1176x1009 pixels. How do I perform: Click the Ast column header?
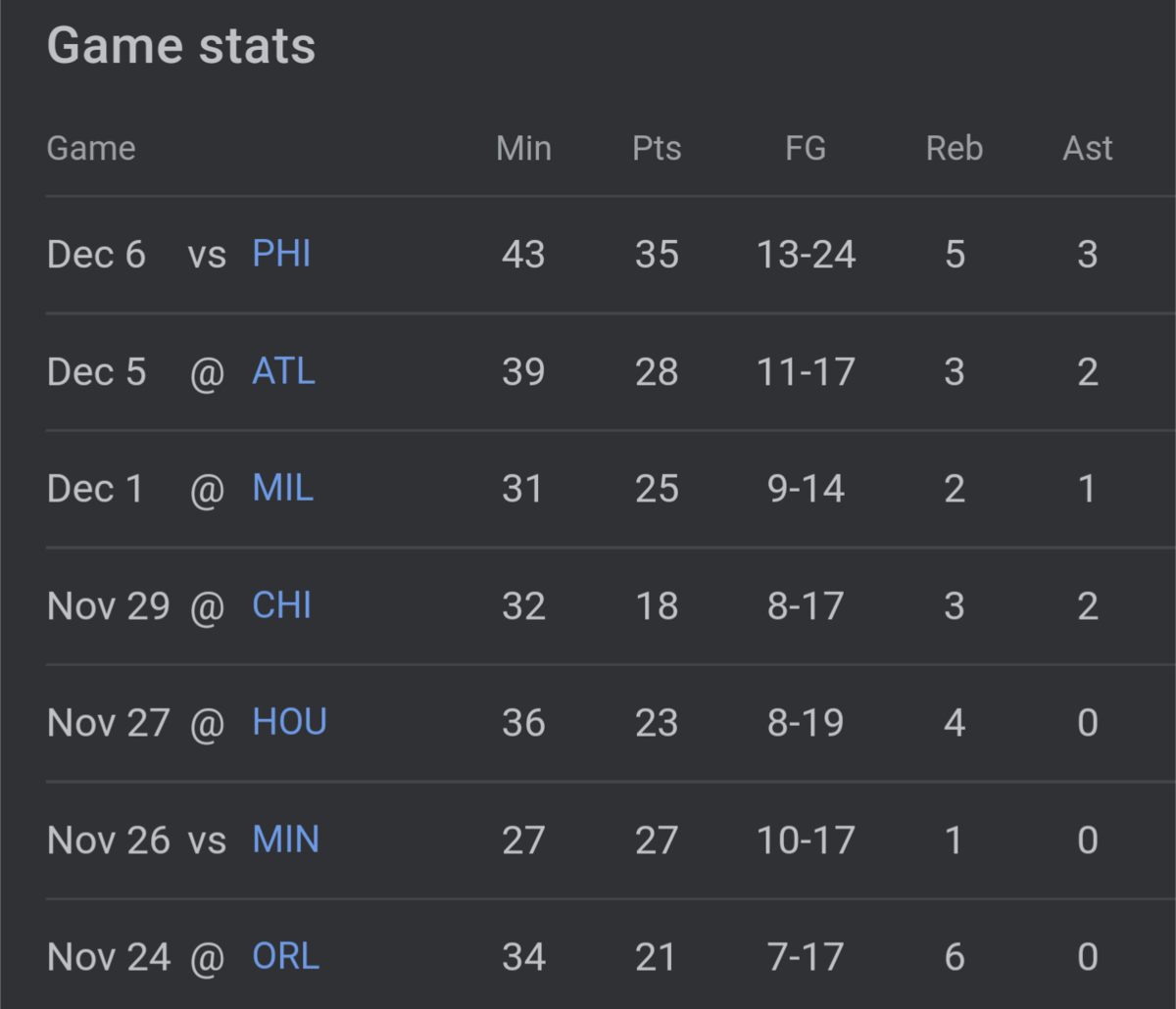1088,148
